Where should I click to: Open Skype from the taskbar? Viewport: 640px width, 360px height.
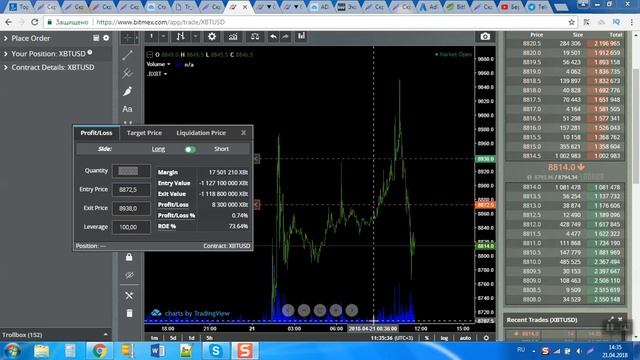[x=216, y=351]
